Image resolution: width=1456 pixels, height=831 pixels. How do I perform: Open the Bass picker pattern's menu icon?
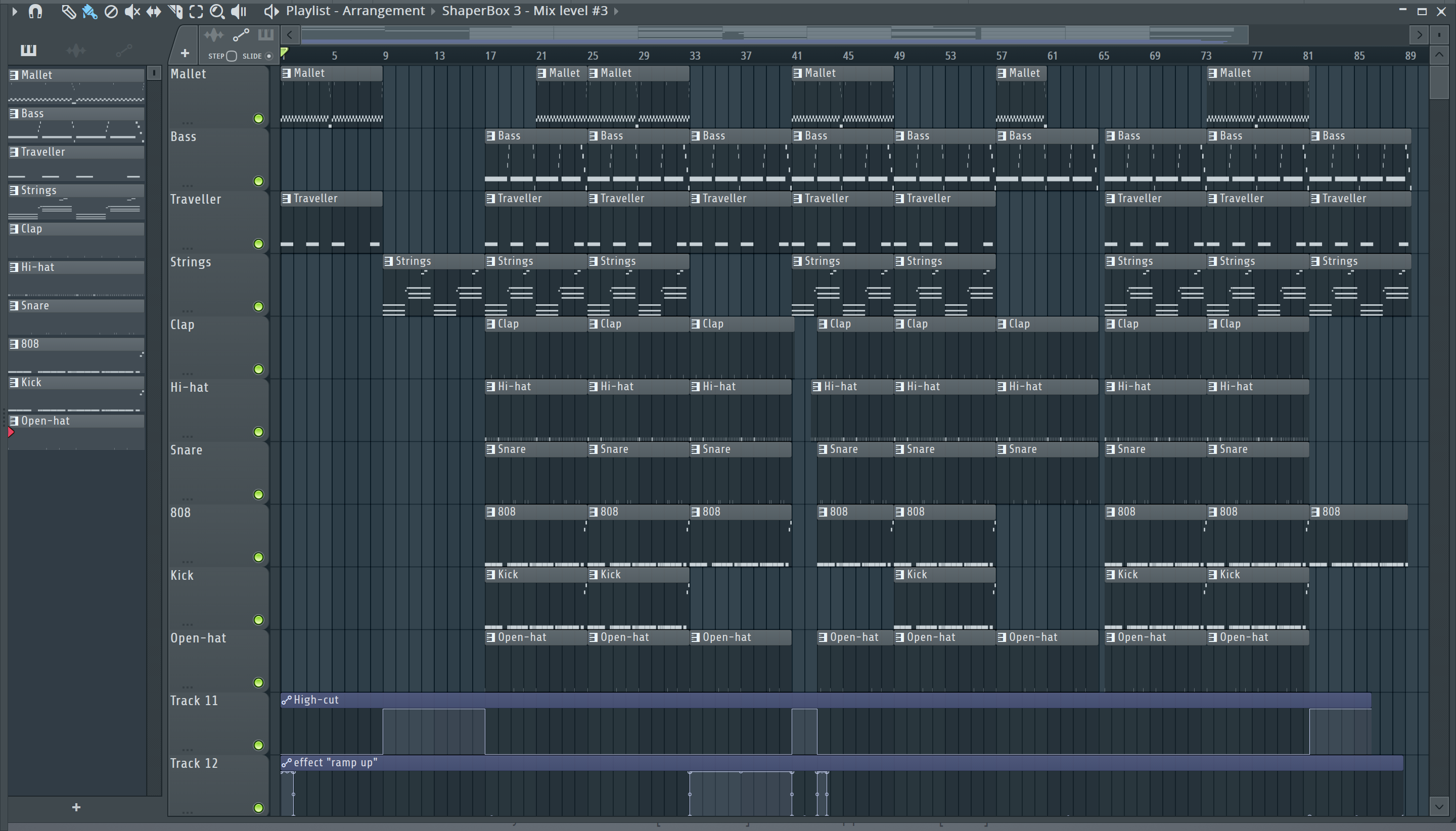[14, 114]
